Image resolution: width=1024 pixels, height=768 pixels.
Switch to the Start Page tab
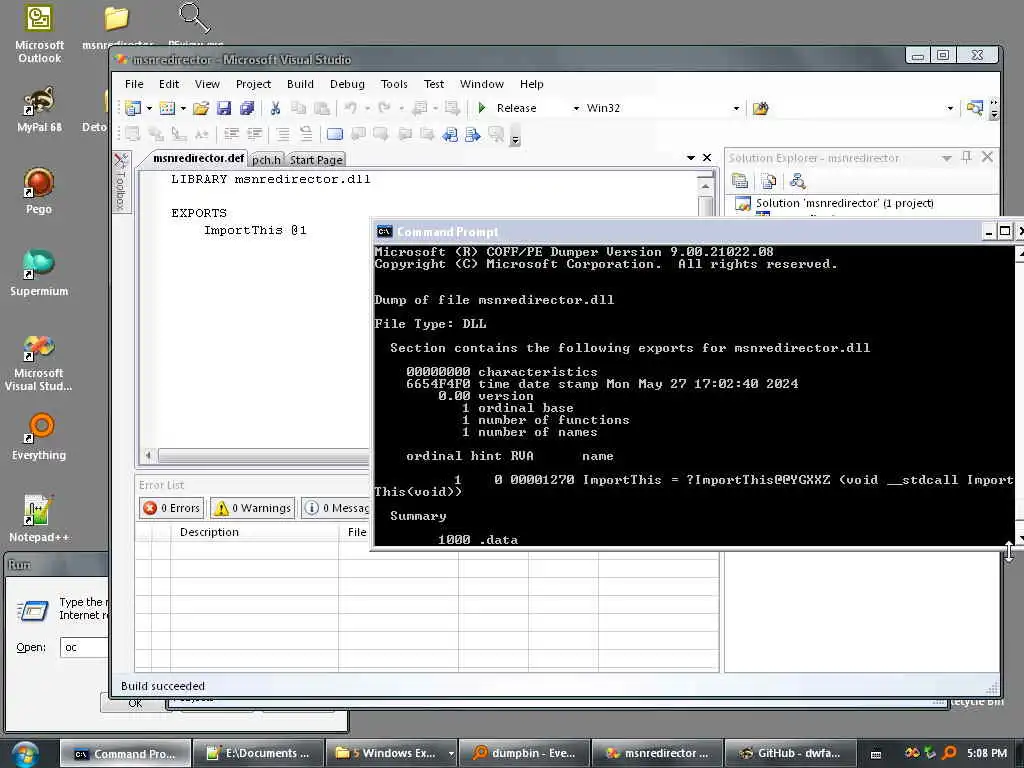(316, 160)
